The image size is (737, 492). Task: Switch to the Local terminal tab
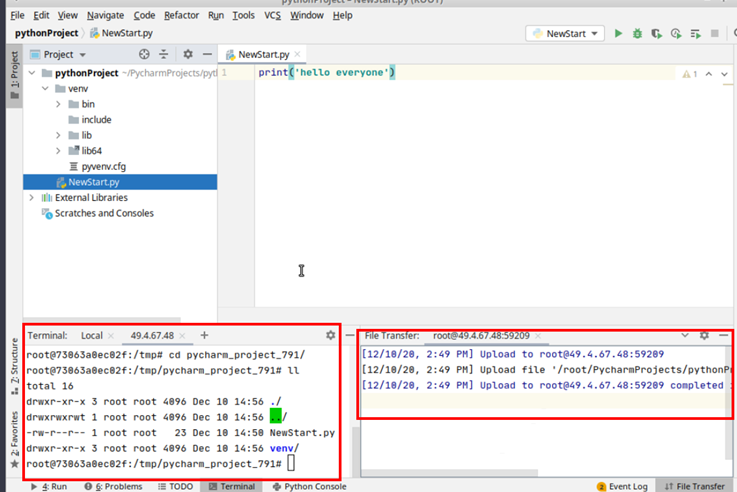(x=92, y=336)
